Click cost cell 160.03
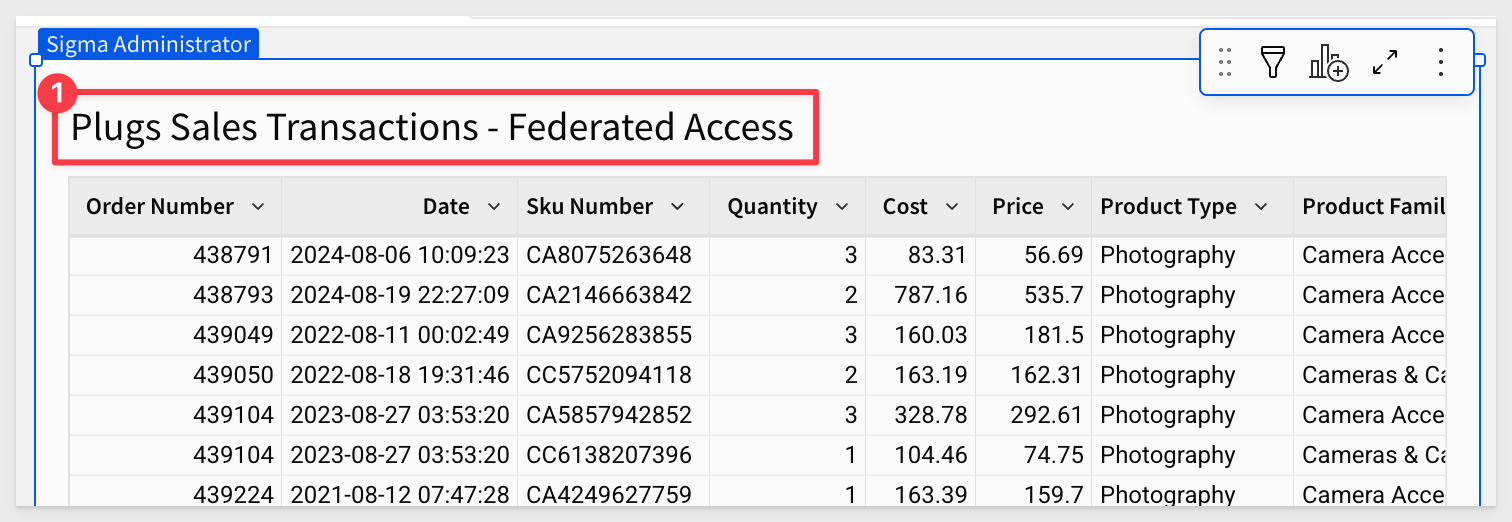The height and width of the screenshot is (522, 1512). point(921,335)
